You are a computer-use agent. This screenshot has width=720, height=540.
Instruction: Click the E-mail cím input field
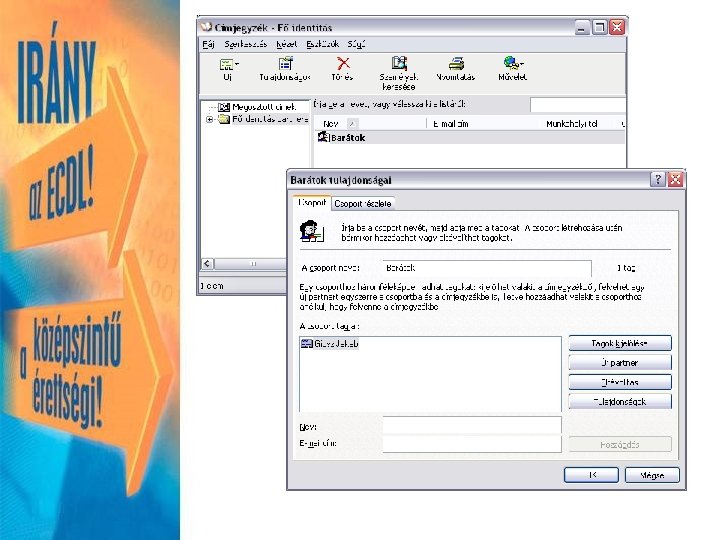[472, 444]
